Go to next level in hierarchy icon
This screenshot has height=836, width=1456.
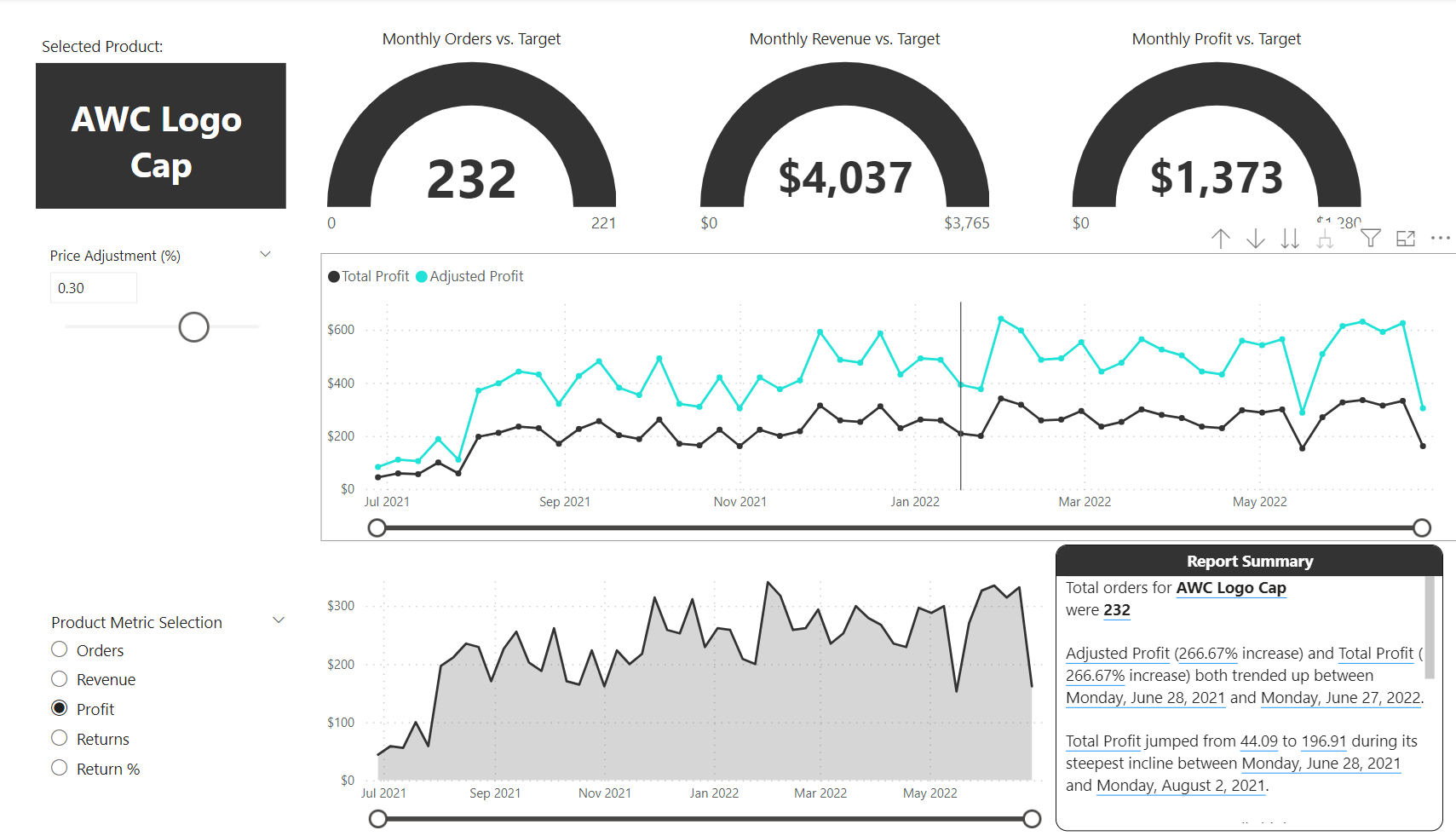point(1290,239)
